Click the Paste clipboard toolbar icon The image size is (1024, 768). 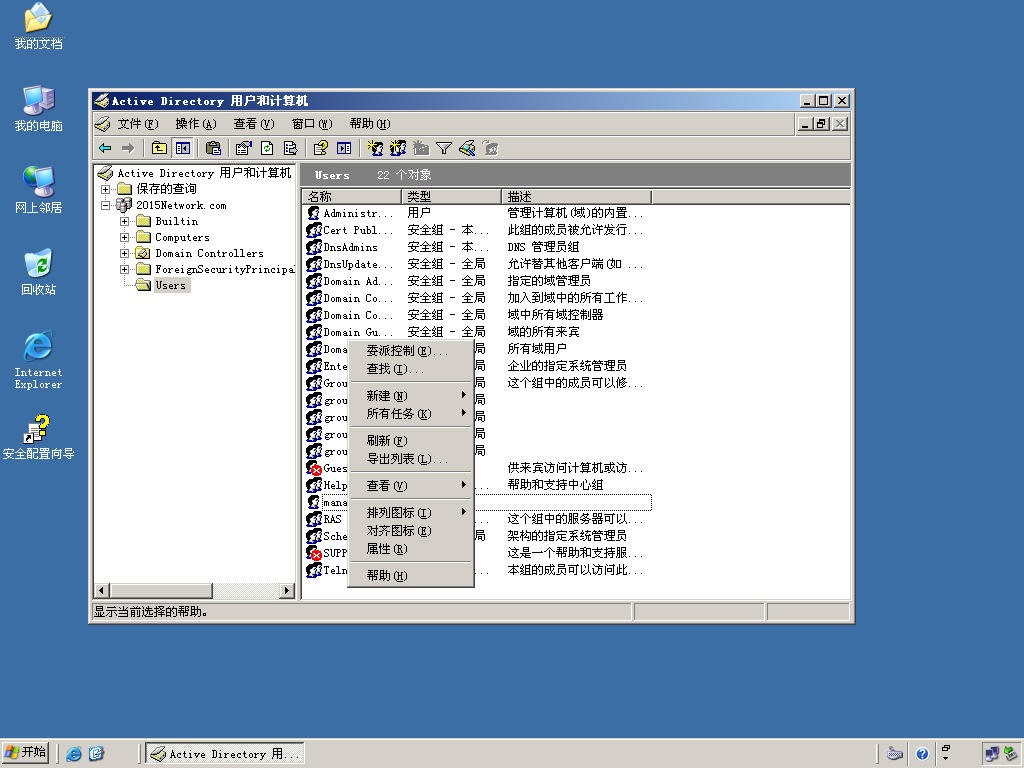click(x=213, y=148)
